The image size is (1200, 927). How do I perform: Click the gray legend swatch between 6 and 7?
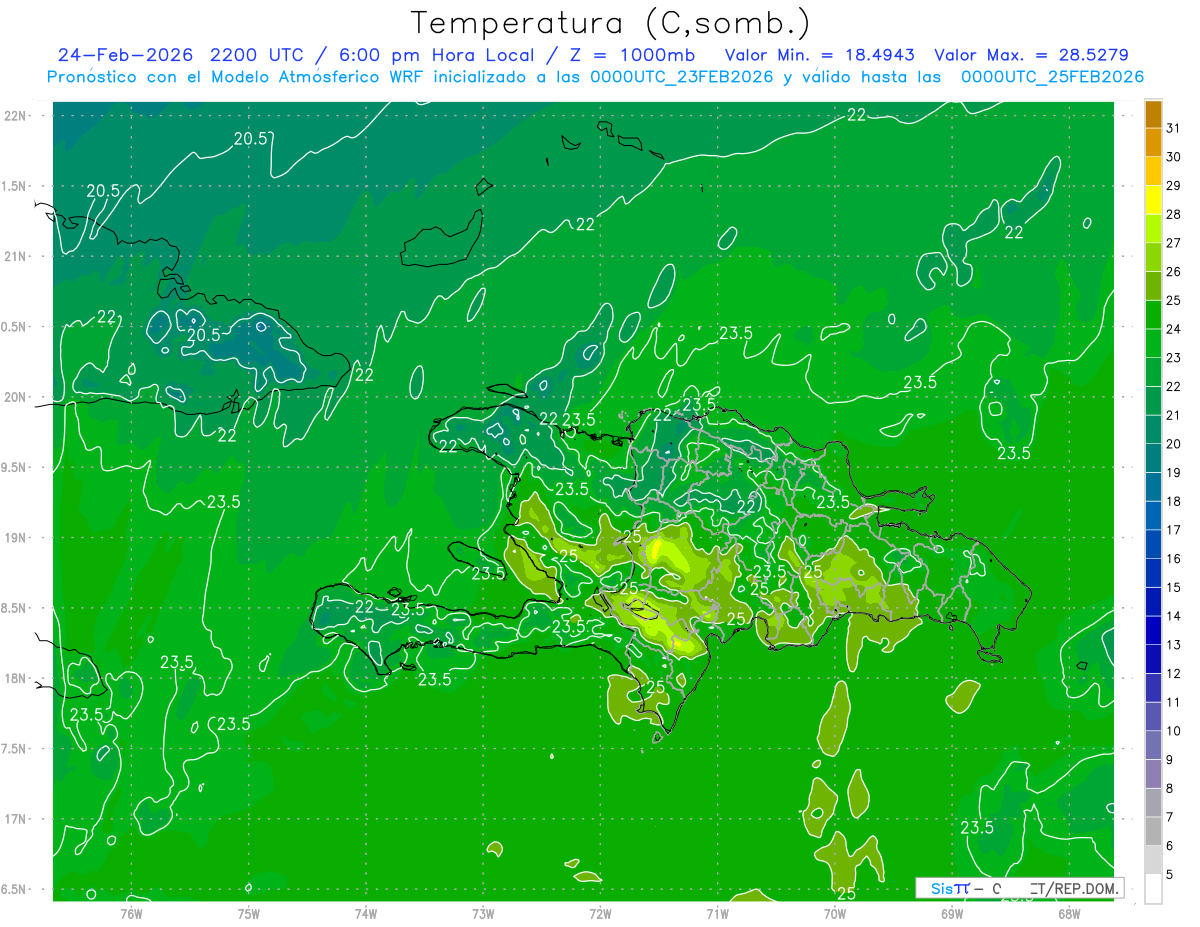[x=1153, y=832]
